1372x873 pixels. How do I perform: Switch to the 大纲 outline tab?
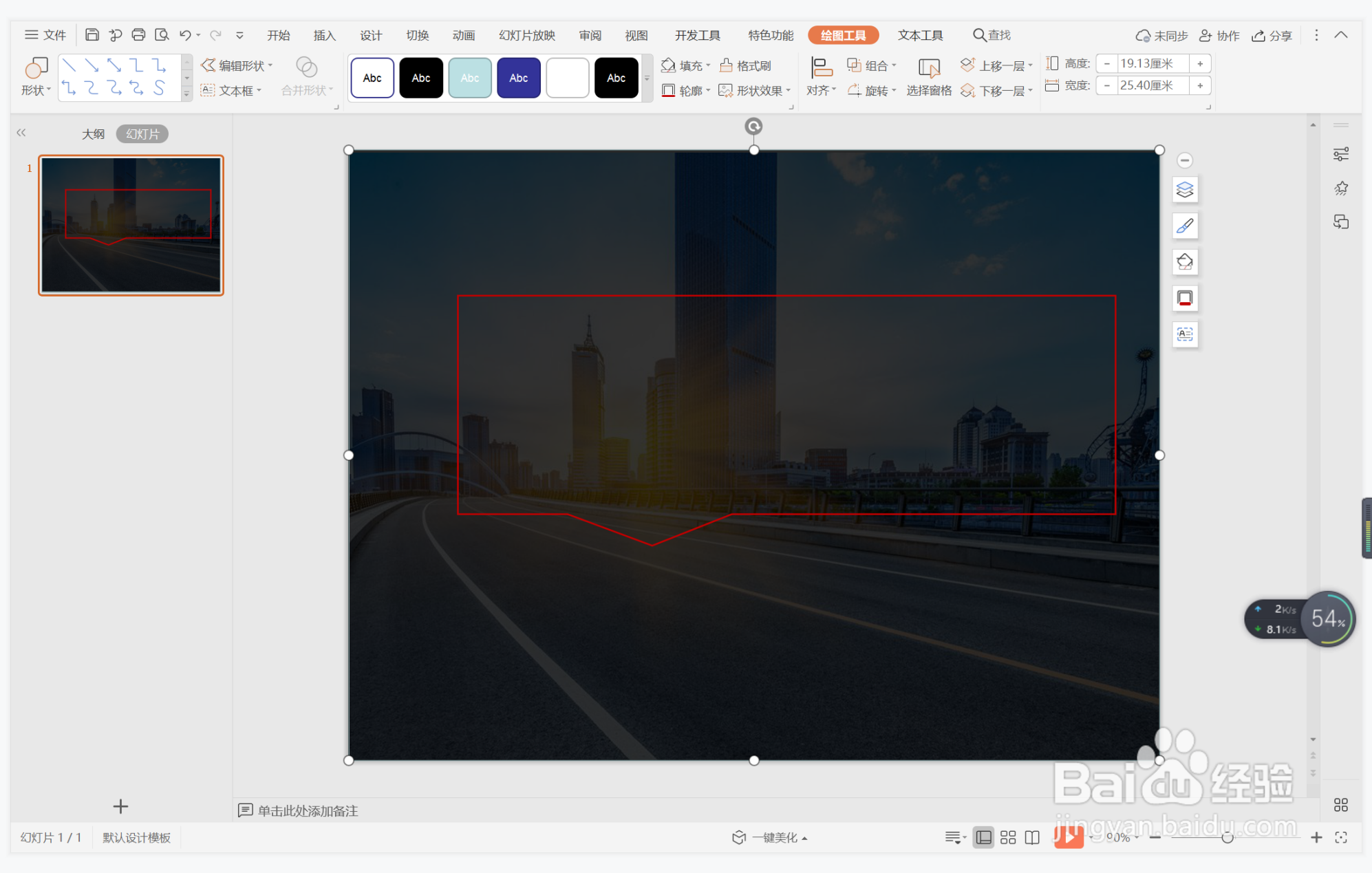(x=93, y=133)
